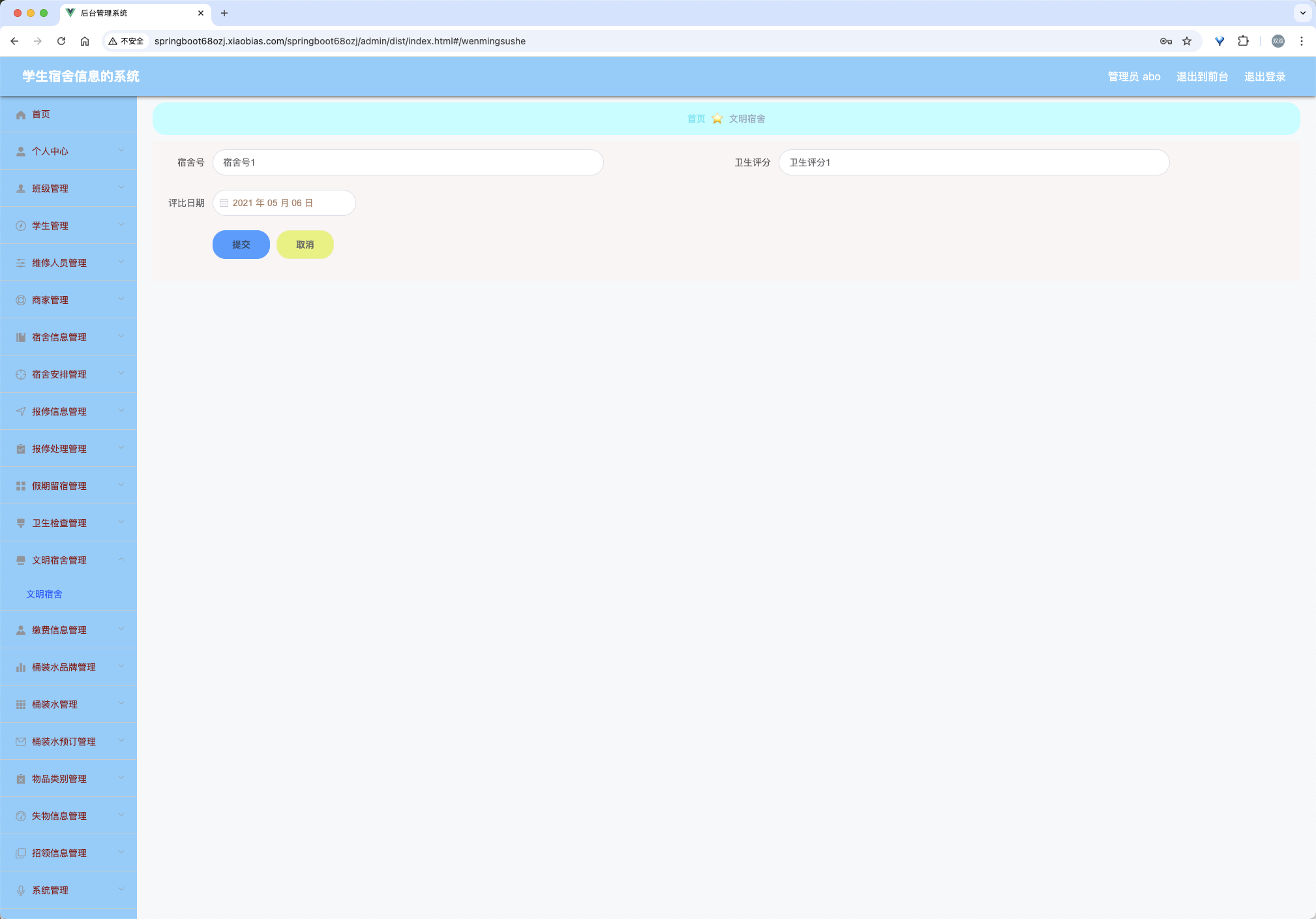1316x919 pixels.
Task: Expand the 维修人员管理 chevron
Action: click(x=121, y=262)
